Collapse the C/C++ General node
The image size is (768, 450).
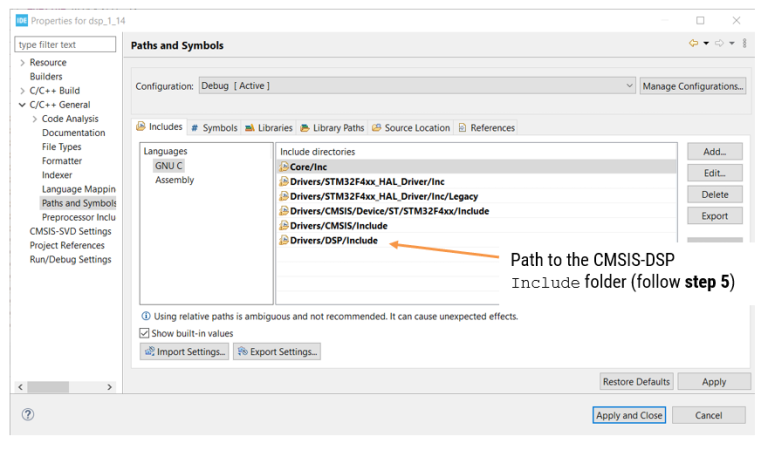22,105
